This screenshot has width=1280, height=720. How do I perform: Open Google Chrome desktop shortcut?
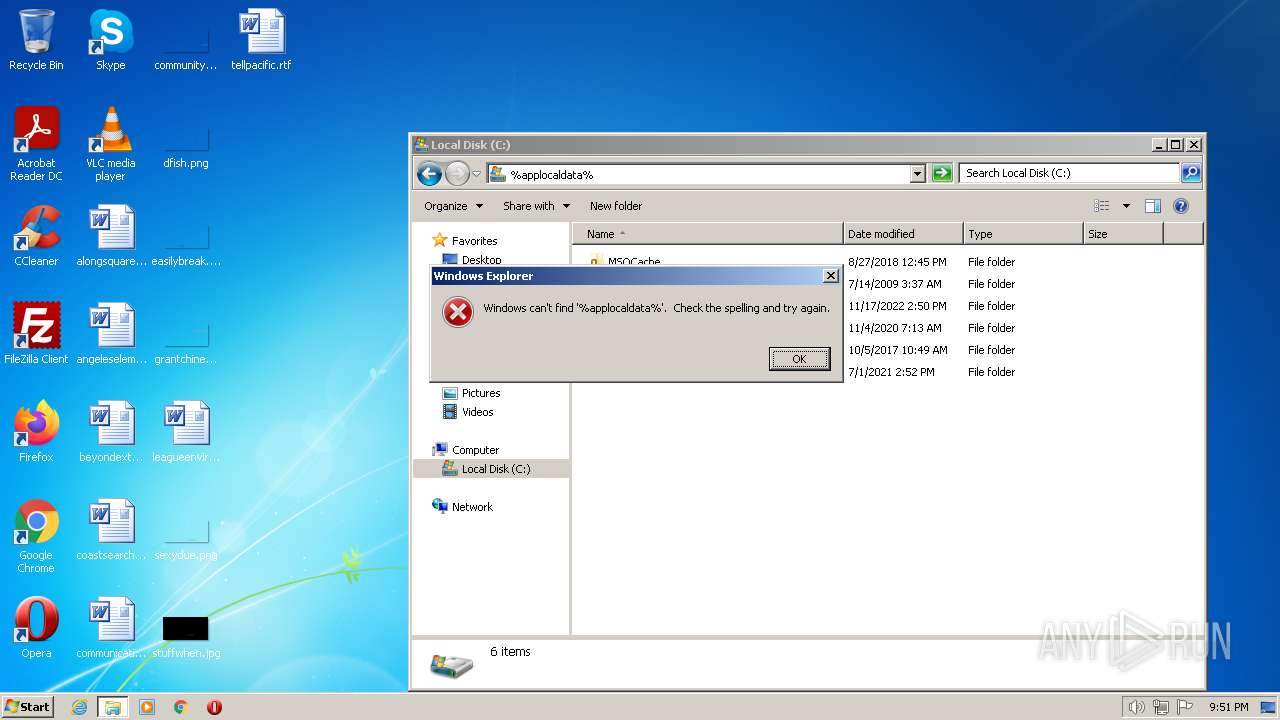(x=36, y=536)
